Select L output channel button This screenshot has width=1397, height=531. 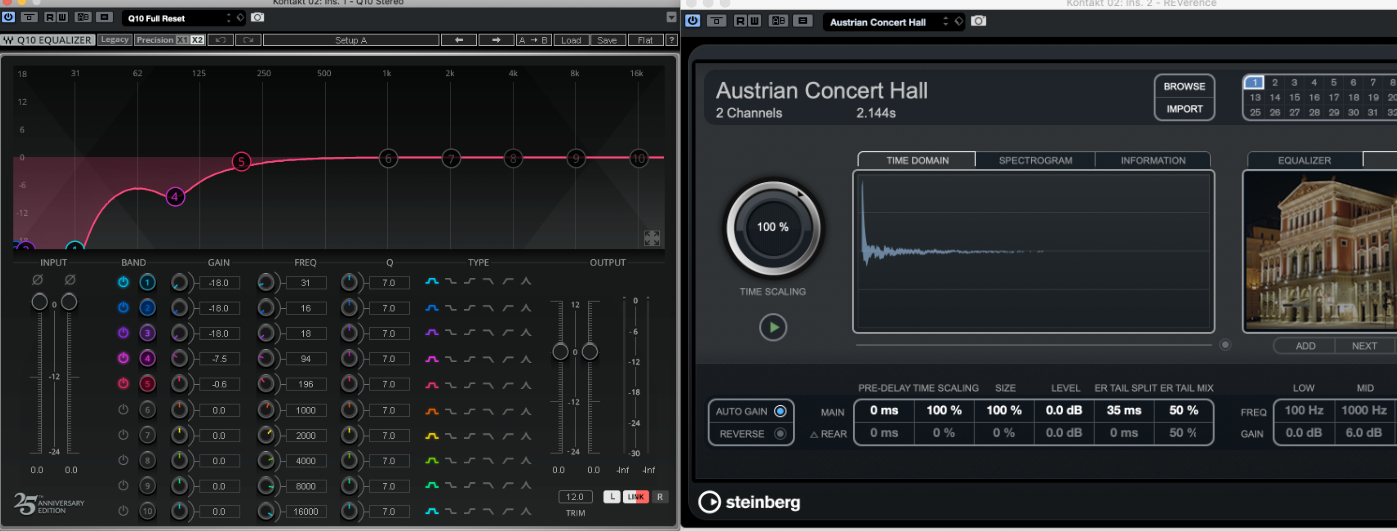612,496
